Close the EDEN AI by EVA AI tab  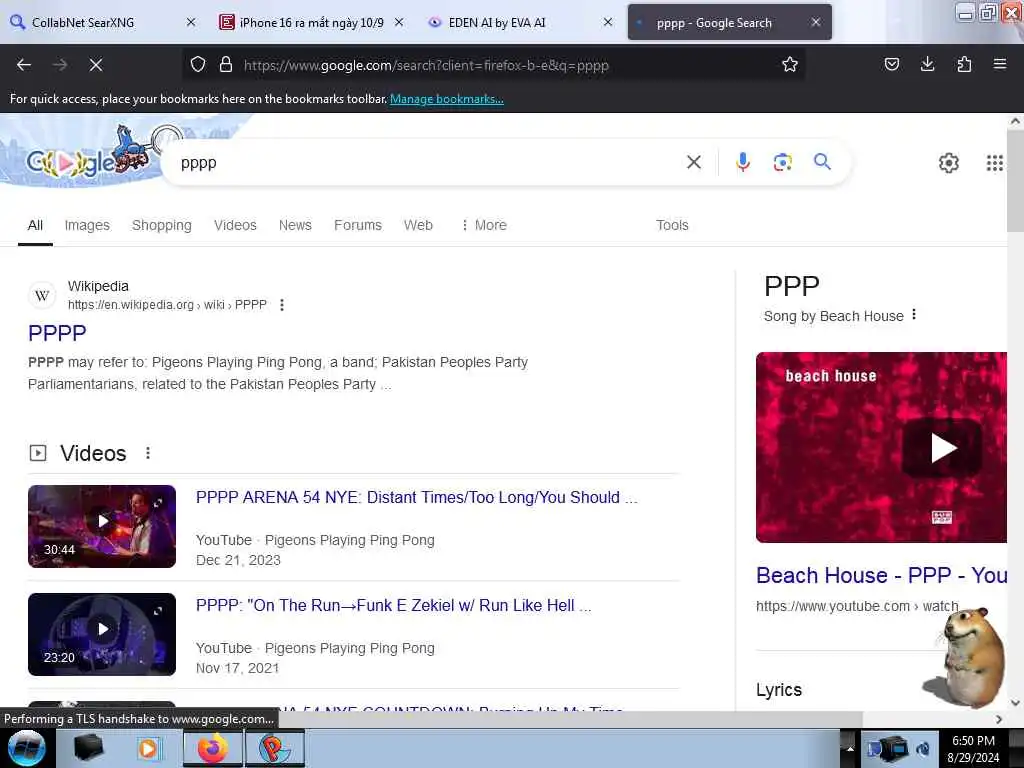coord(607,22)
